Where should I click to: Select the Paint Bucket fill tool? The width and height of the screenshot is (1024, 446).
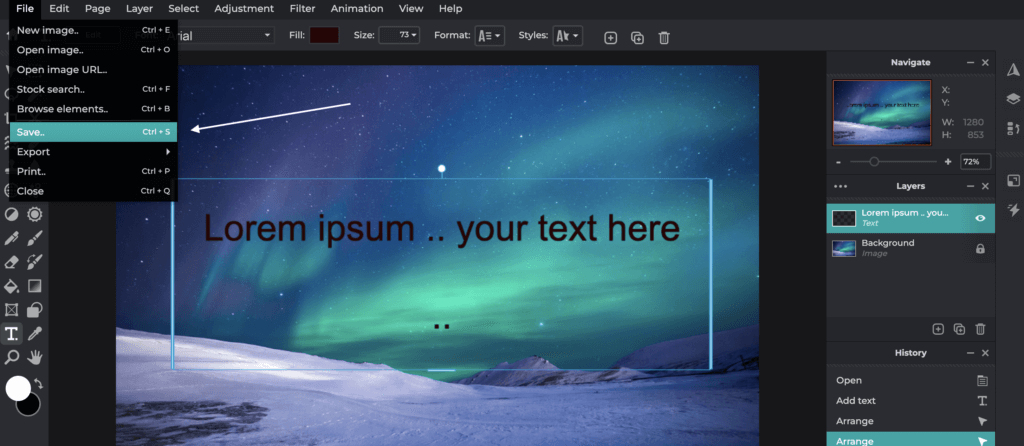[x=12, y=286]
